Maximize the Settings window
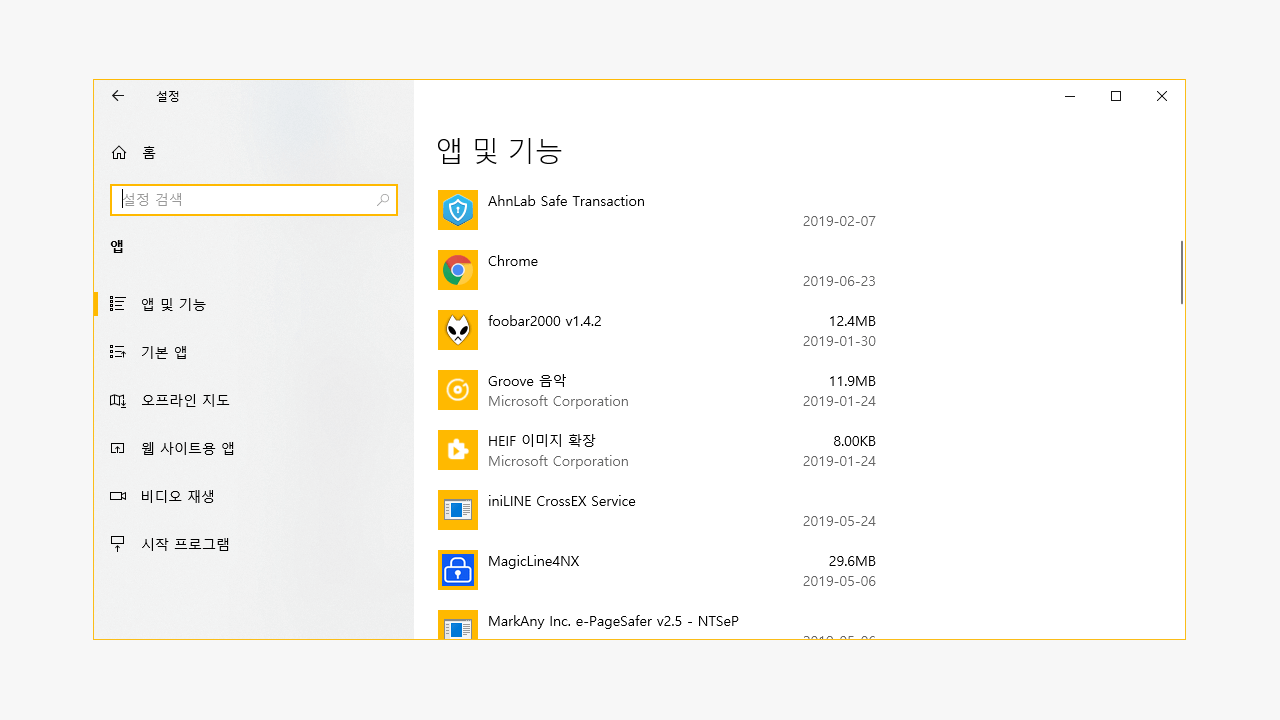This screenshot has width=1280, height=720. tap(1116, 96)
